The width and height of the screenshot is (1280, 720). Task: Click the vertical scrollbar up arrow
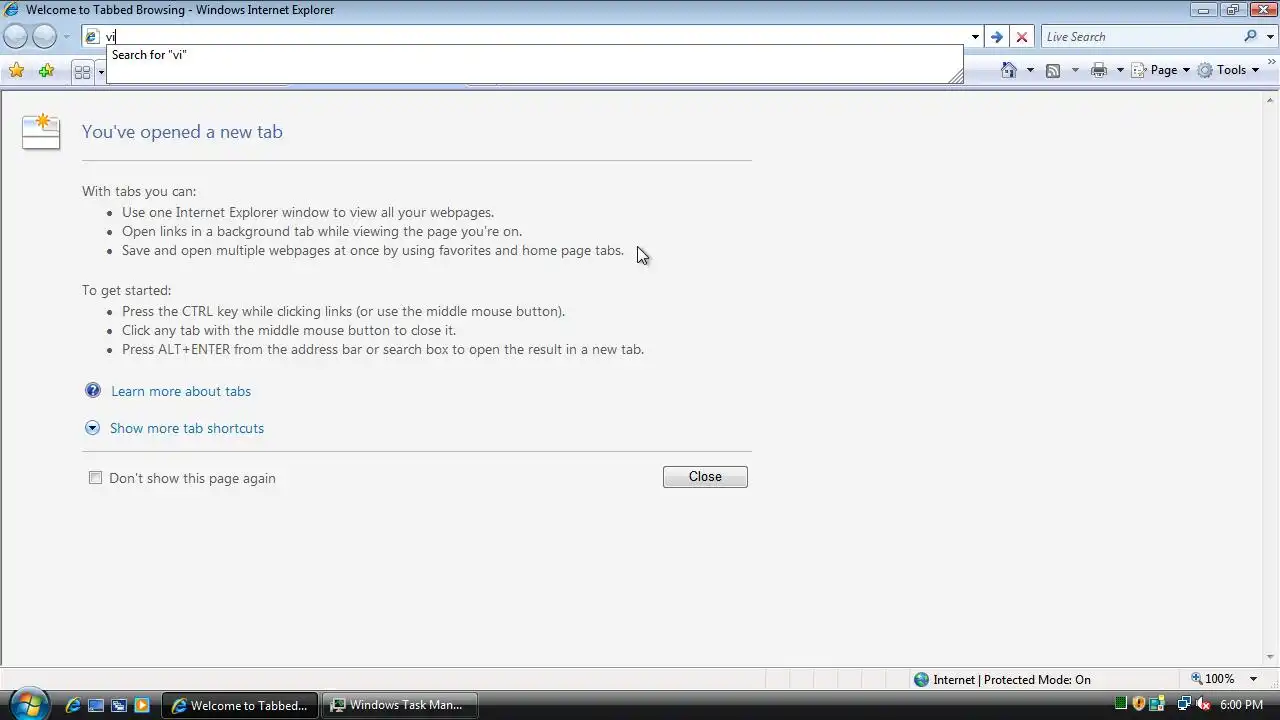coord(1271,99)
